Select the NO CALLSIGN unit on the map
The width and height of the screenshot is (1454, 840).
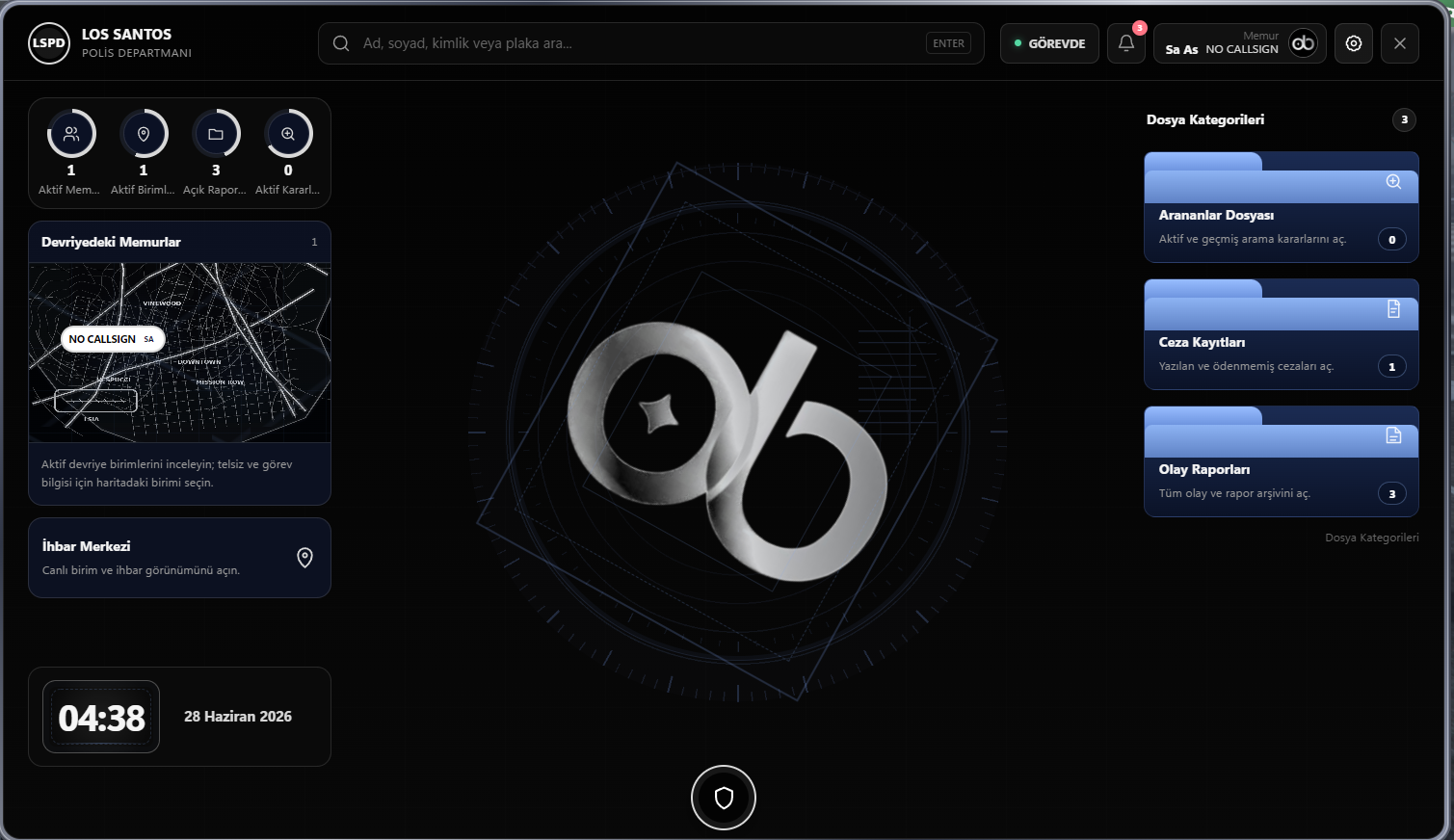113,339
